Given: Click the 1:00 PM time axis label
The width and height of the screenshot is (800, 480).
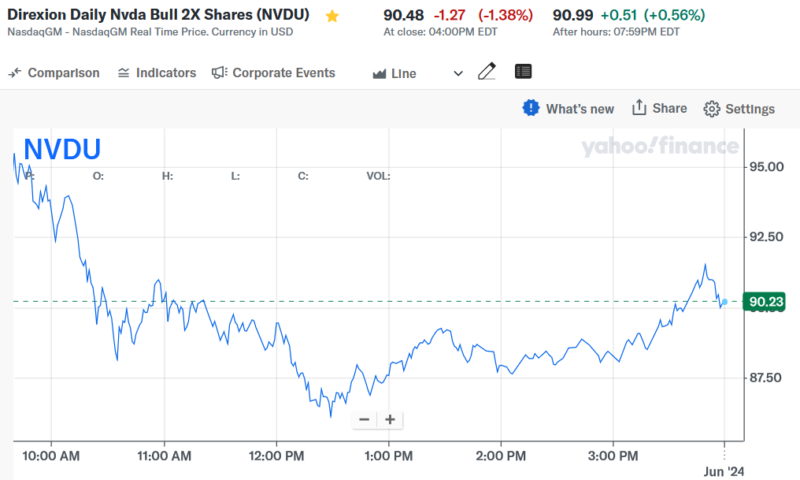Looking at the screenshot, I should pos(388,456).
